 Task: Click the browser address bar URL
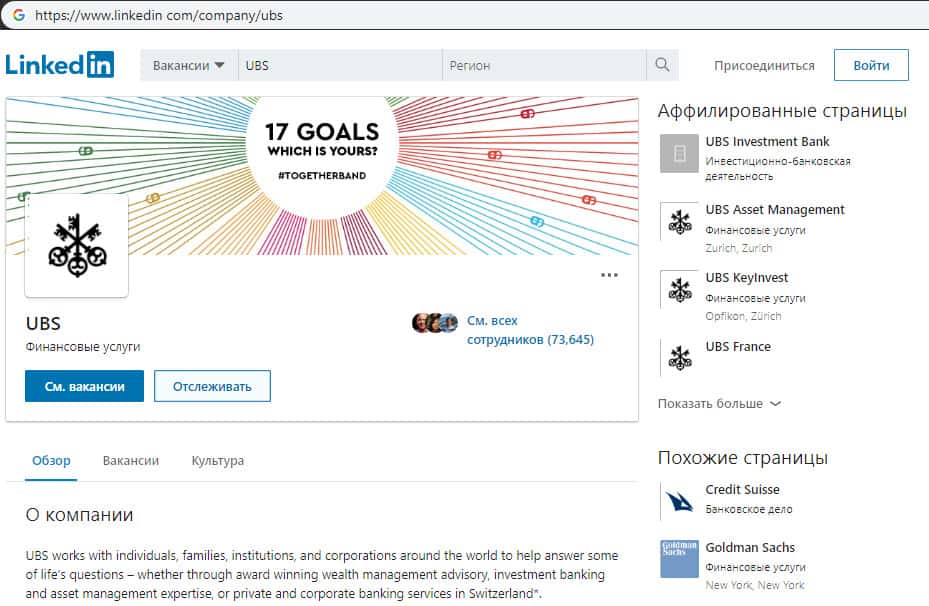(159, 15)
